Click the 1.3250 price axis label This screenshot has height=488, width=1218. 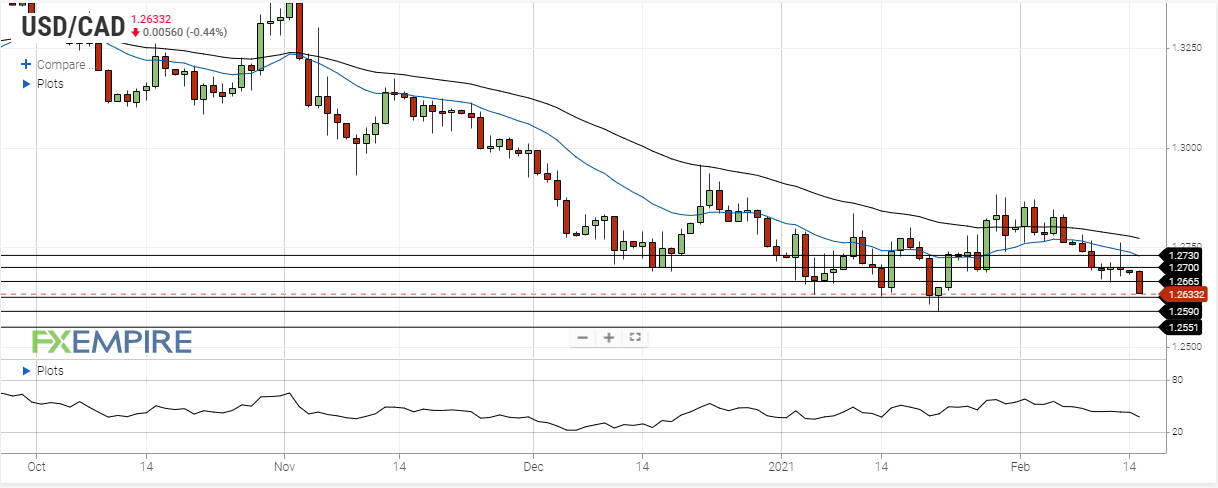pos(1185,48)
